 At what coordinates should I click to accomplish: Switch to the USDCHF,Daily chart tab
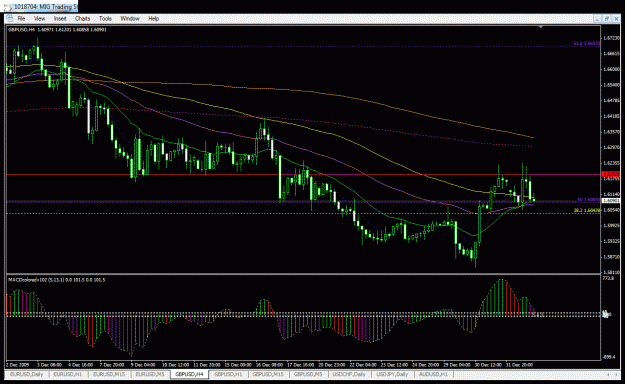(349, 374)
